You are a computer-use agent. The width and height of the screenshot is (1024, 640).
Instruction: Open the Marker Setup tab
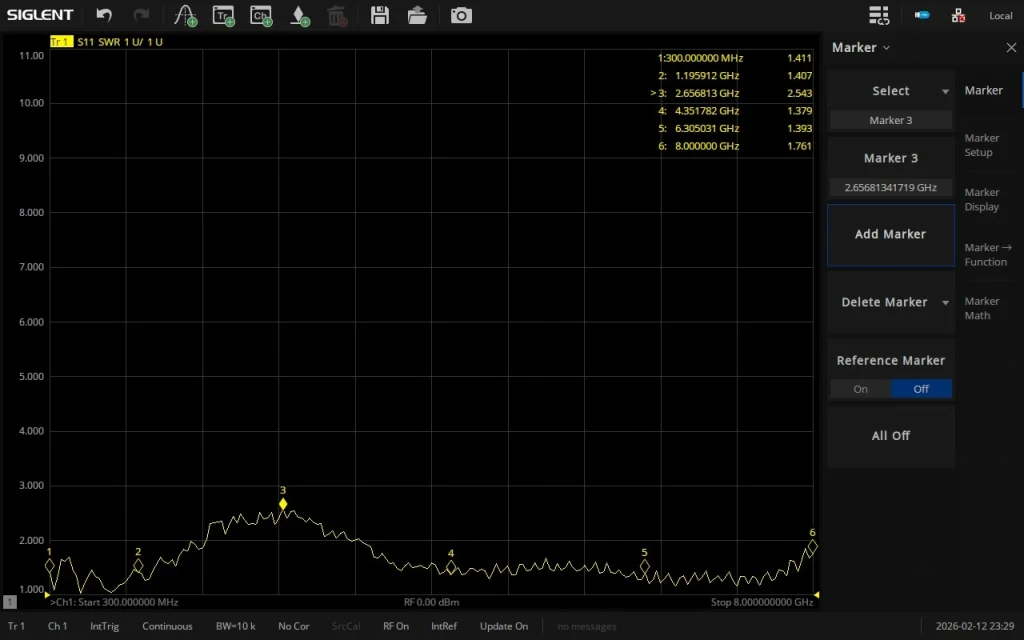click(x=982, y=145)
